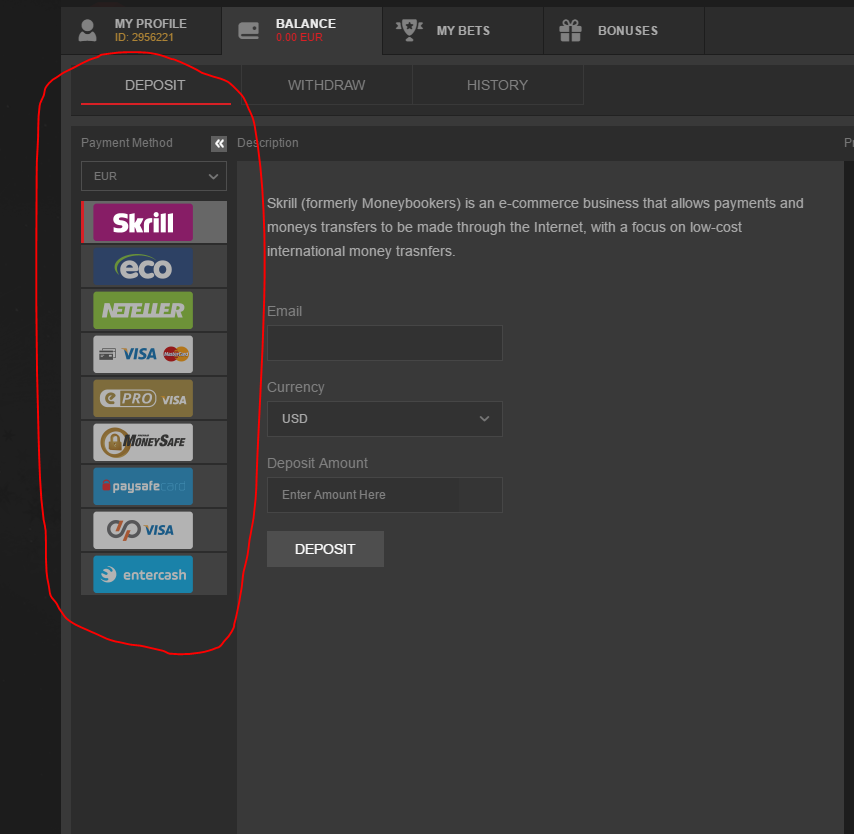Open the EUR payment currency dropdown

[x=154, y=176]
